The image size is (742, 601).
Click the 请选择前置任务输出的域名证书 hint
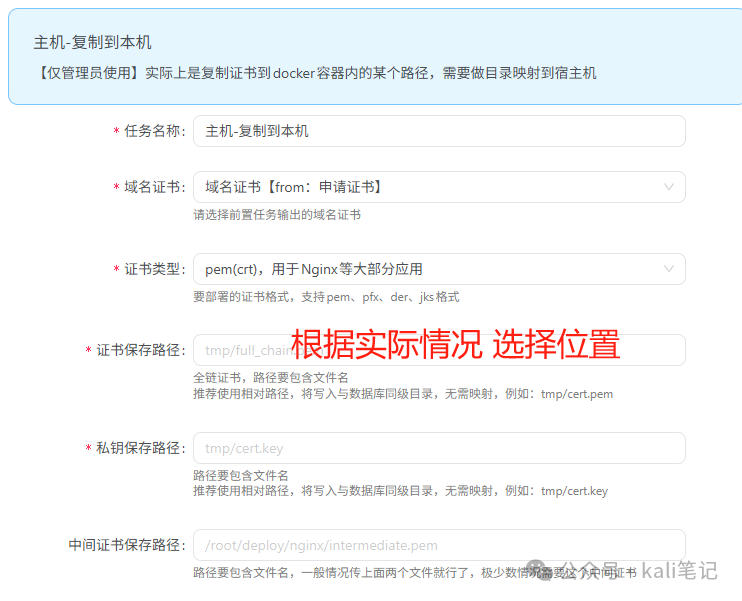(277, 215)
